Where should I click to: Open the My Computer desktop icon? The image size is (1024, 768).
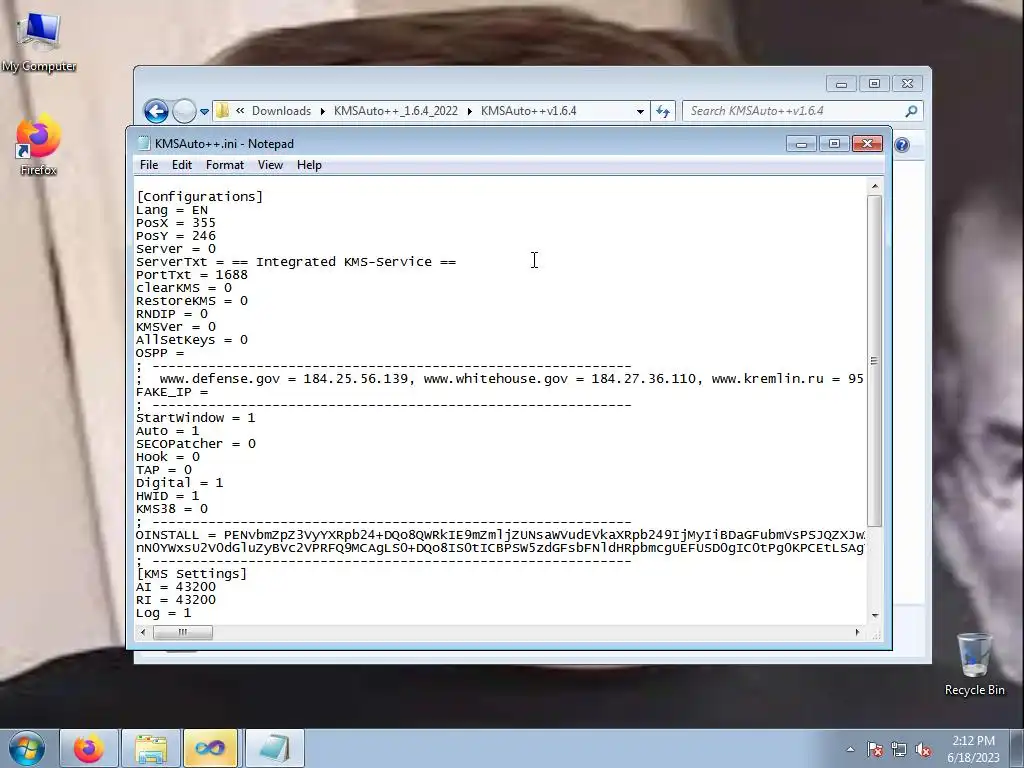click(39, 41)
